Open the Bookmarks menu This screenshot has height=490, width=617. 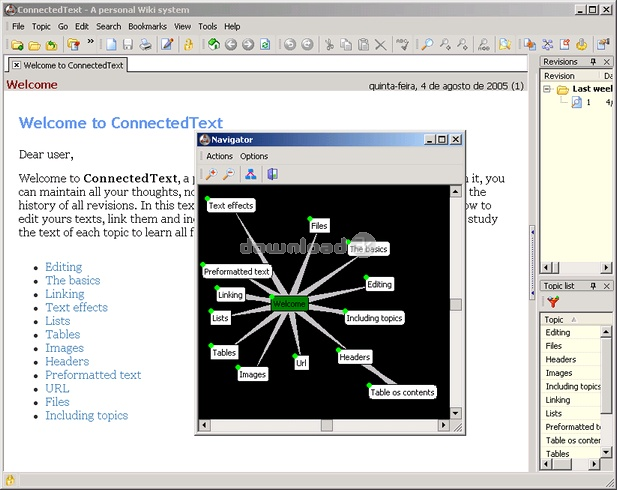(148, 26)
